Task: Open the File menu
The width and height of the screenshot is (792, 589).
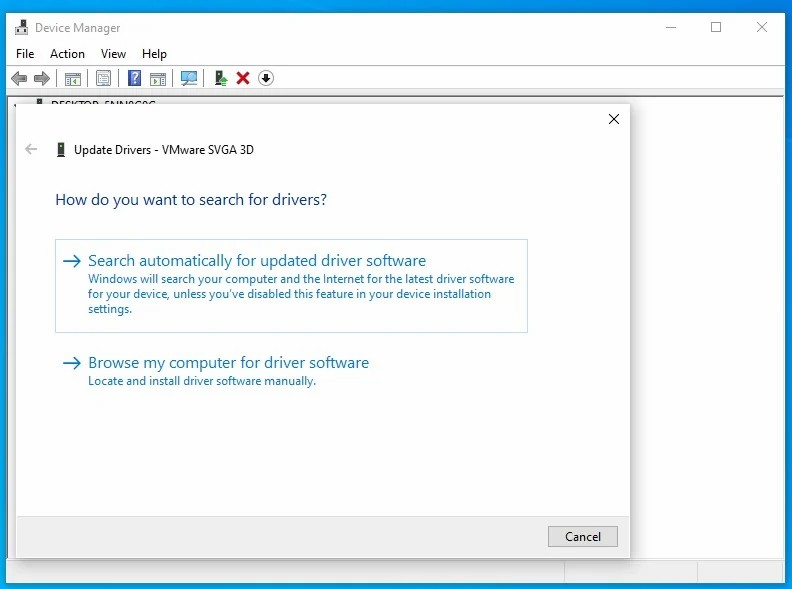Action: (25, 54)
